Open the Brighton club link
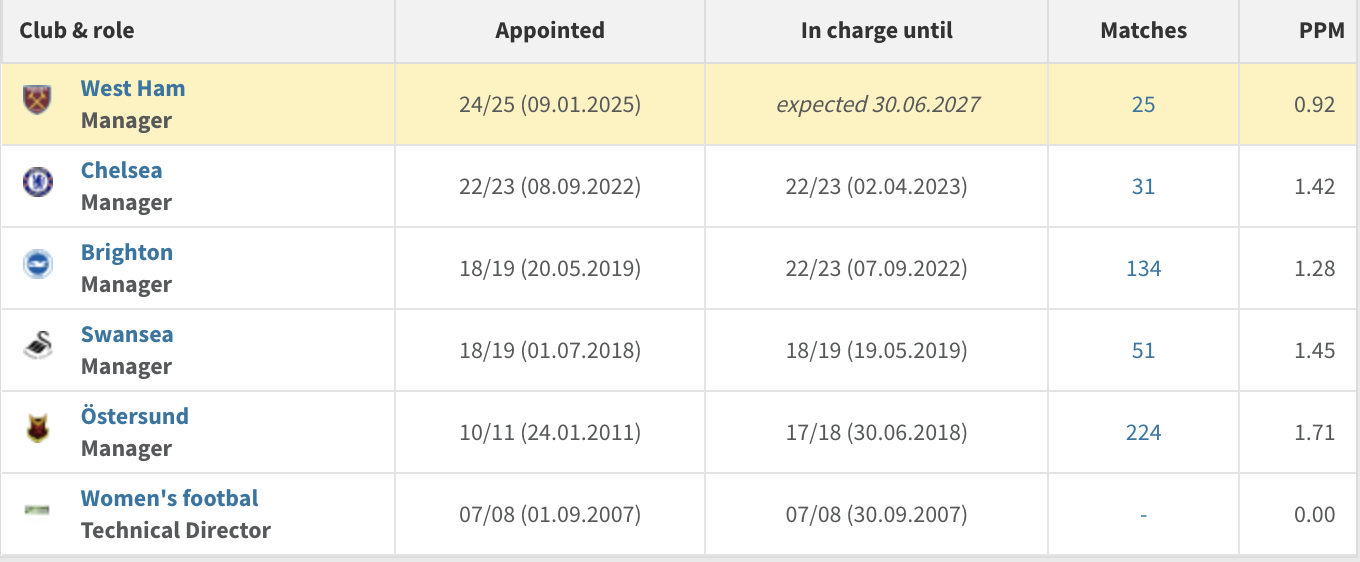 coord(126,252)
